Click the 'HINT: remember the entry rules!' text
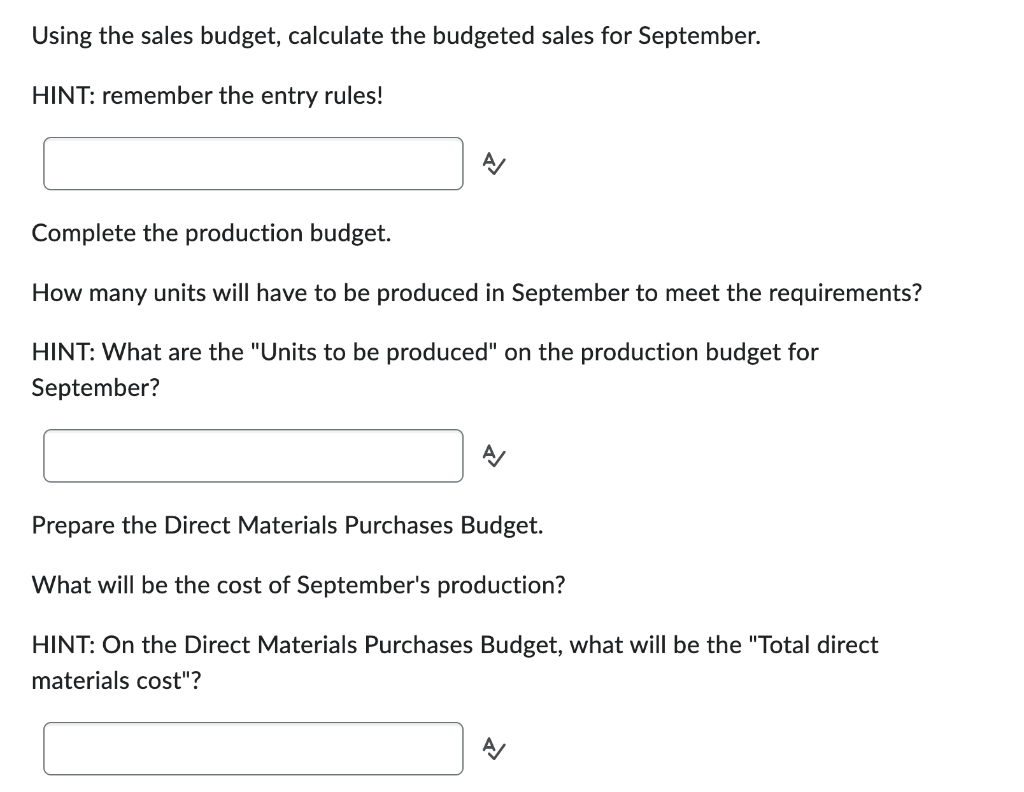Image resolution: width=1024 pixels, height=792 pixels. tap(208, 96)
